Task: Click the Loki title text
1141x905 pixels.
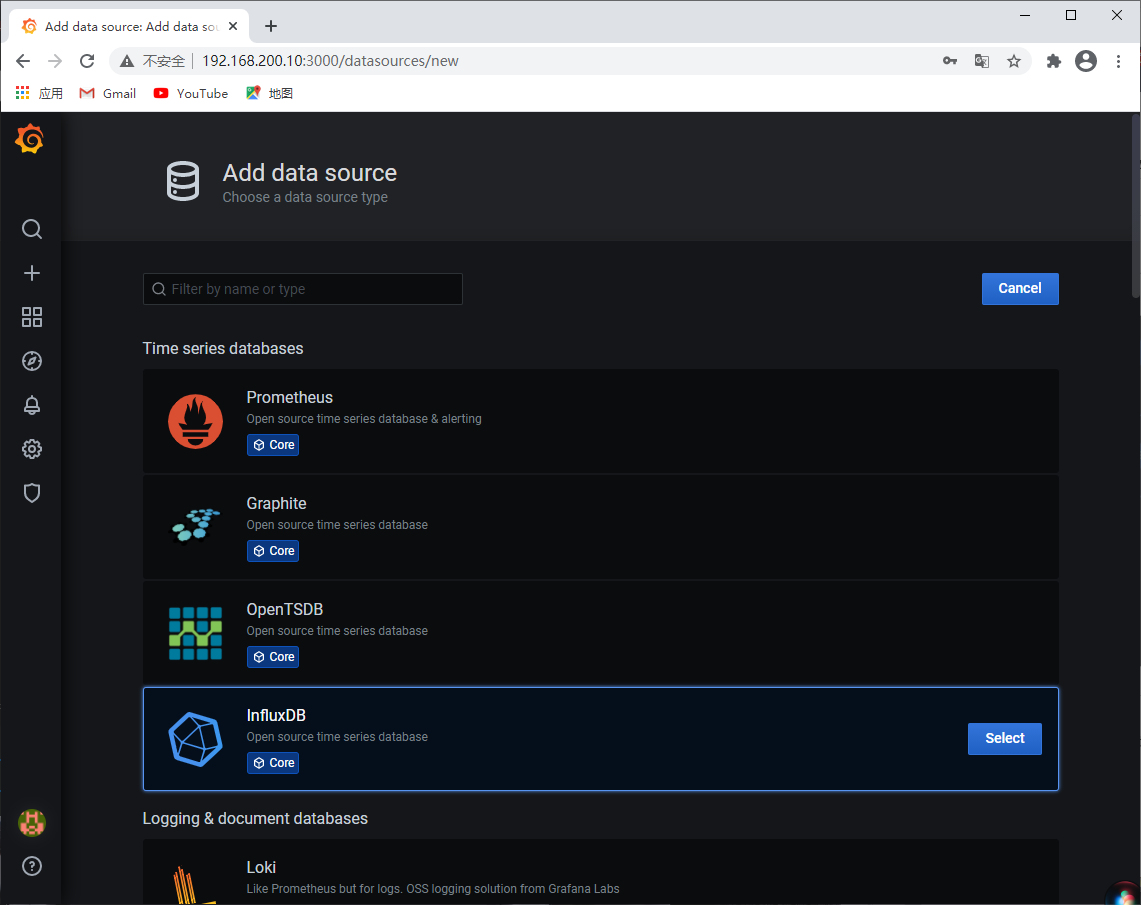Action: pyautogui.click(x=261, y=867)
